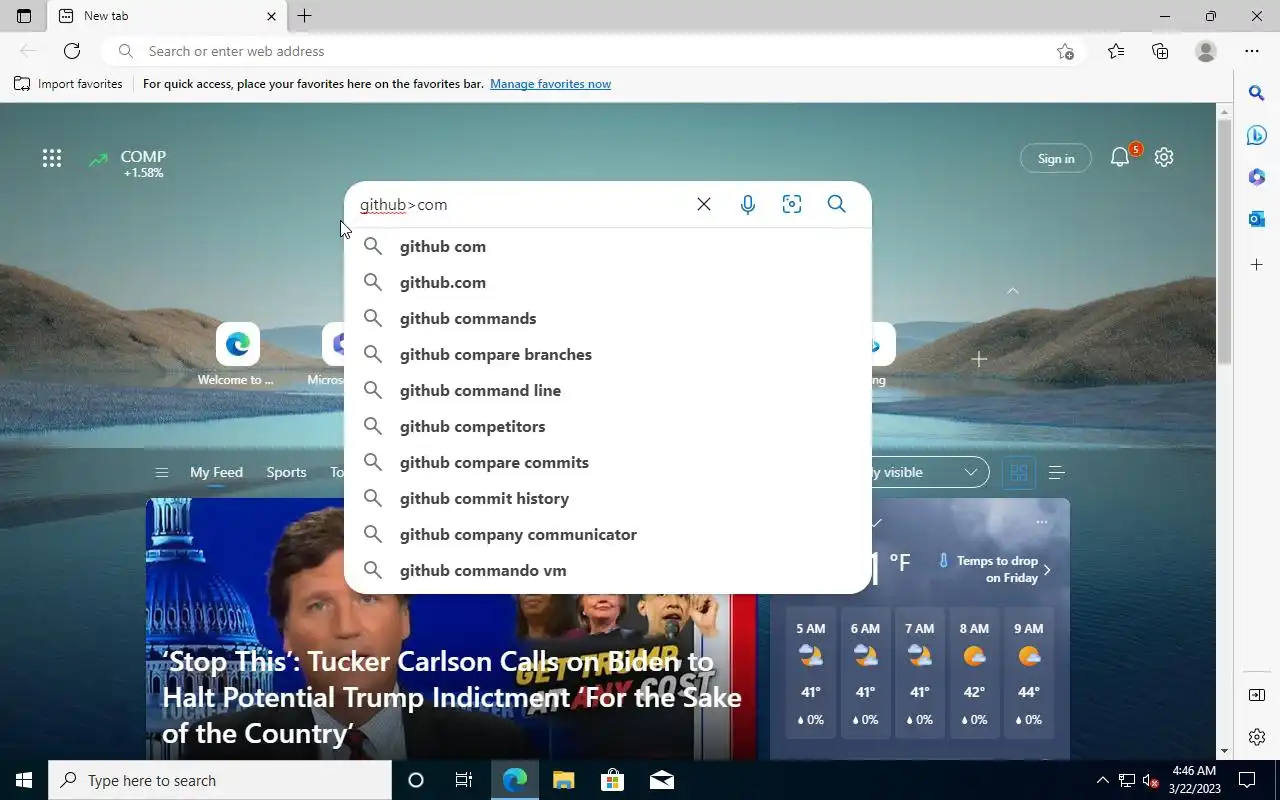Click the Refresh page button

point(72,51)
